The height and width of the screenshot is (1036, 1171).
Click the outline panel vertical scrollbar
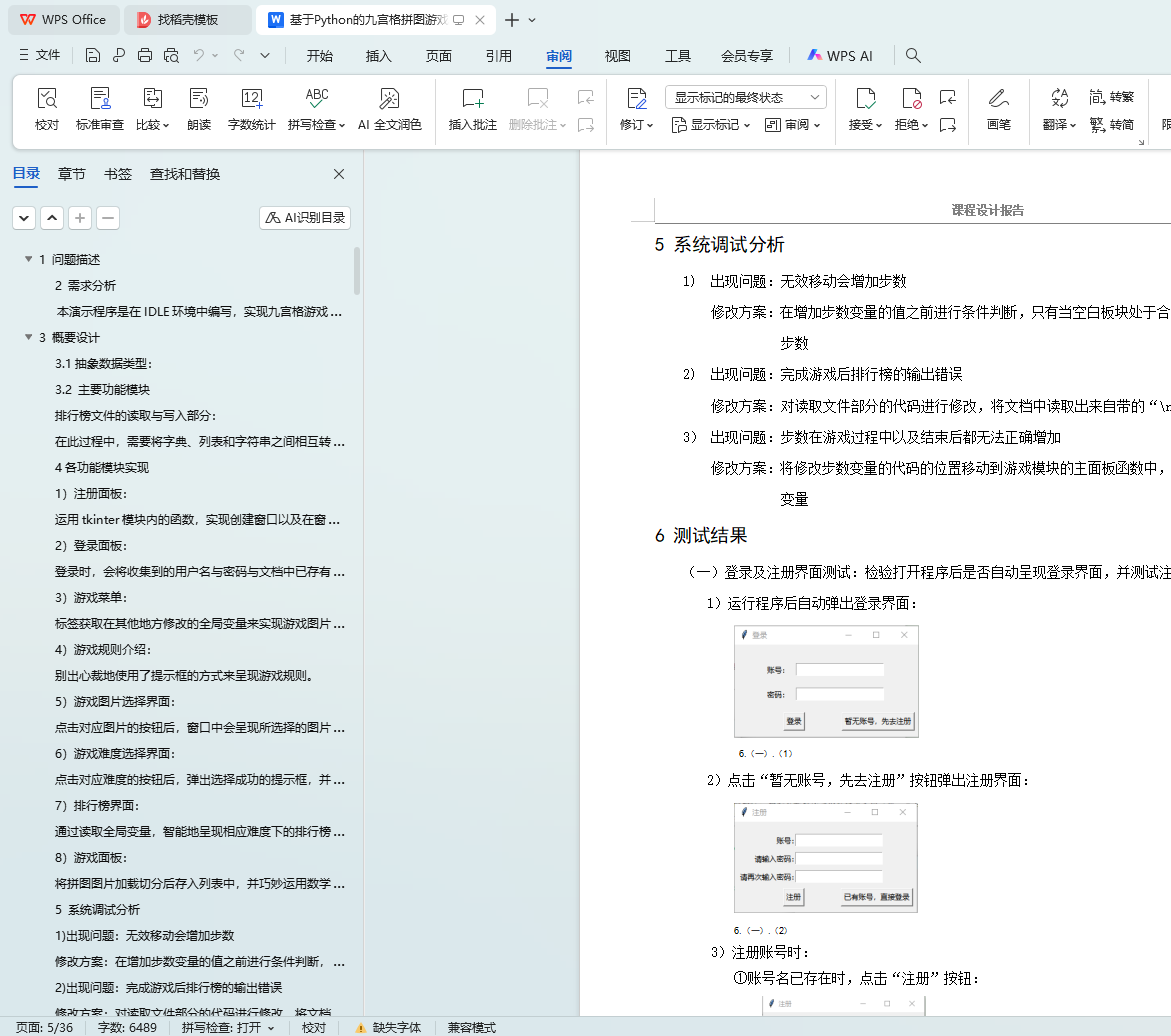coord(357,270)
